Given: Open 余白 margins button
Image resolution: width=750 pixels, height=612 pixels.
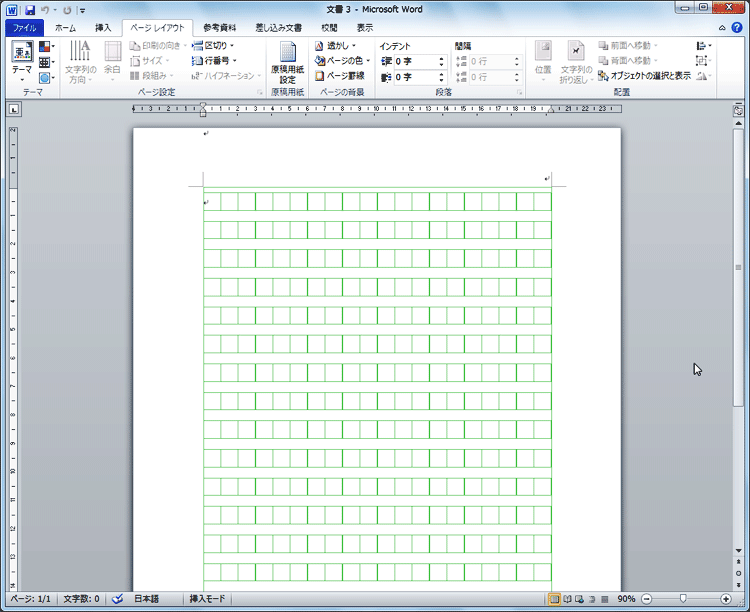Looking at the screenshot, I should coord(113,62).
